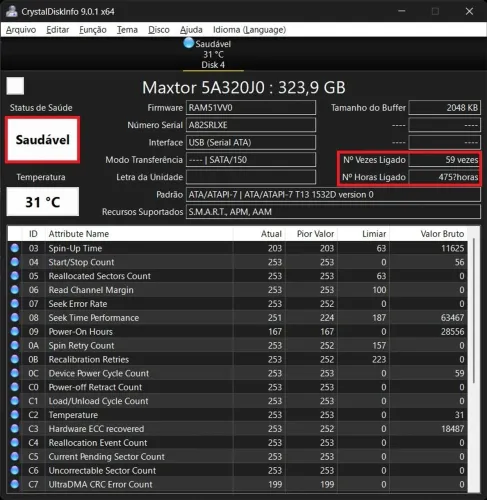Click the status orb for Seek Time Performance
Viewport: 487px width, 500px height.
point(15,318)
